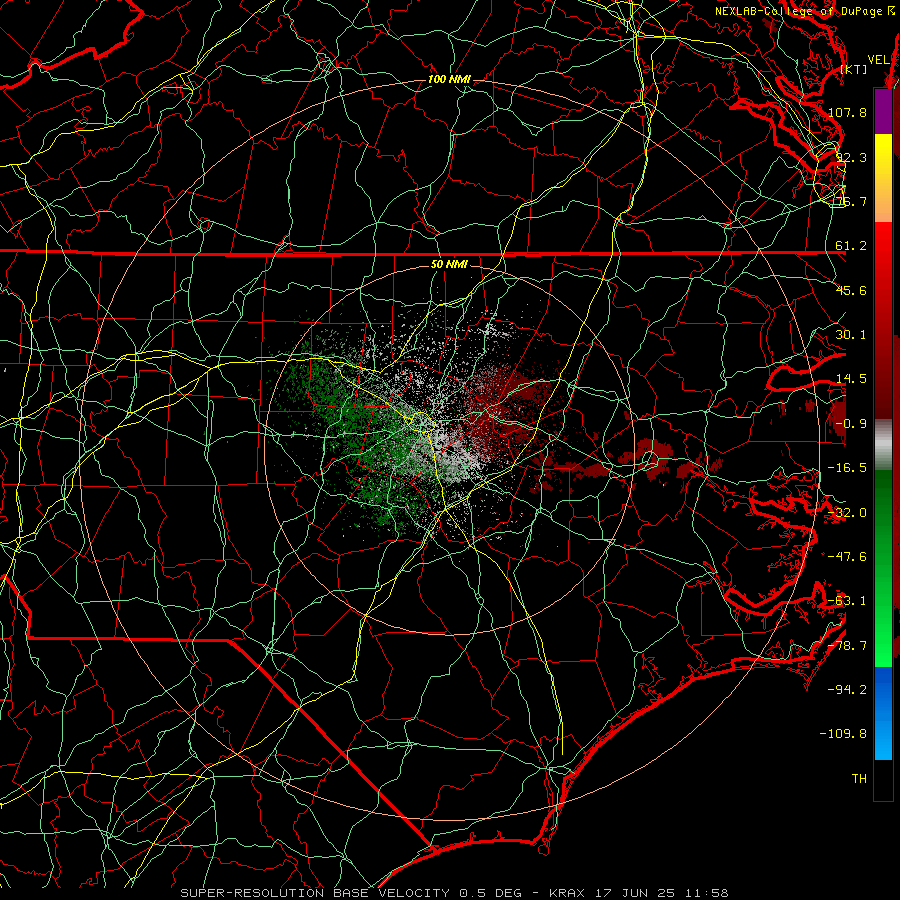Click the -0.9 velocity scale value
The width and height of the screenshot is (900, 900).
click(x=851, y=423)
